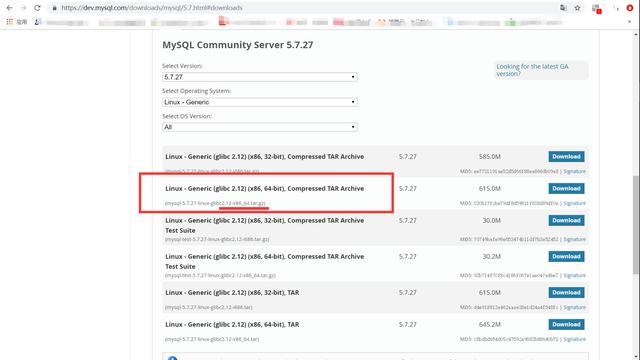Image resolution: width=640 pixels, height=360 pixels.
Task: Open Signature link for 64-bit Compressed TAR Archive
Action: (x=574, y=203)
